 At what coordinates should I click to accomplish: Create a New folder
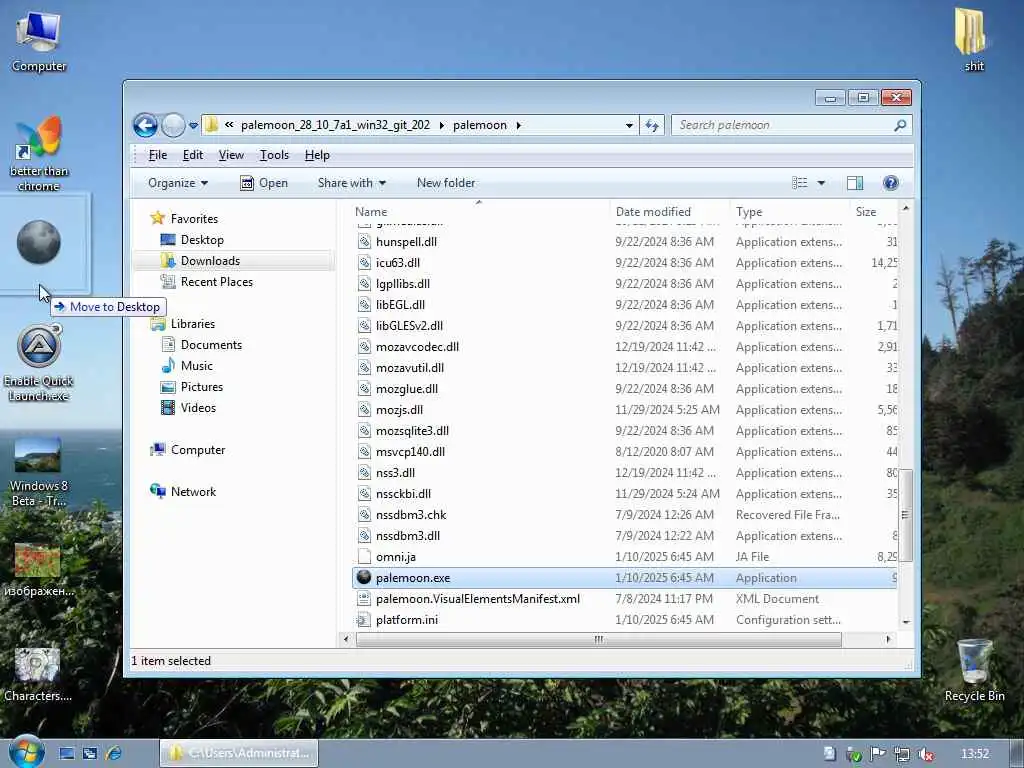coord(446,184)
